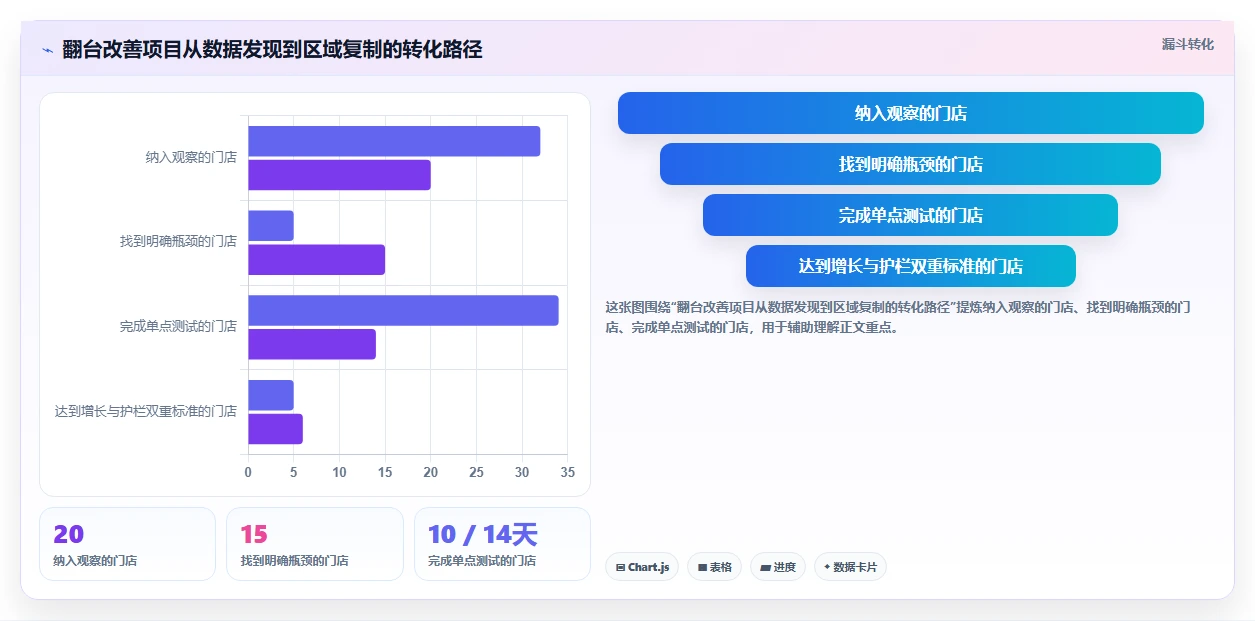Click the 表格 tag chip
1255x621 pixels.
point(714,567)
